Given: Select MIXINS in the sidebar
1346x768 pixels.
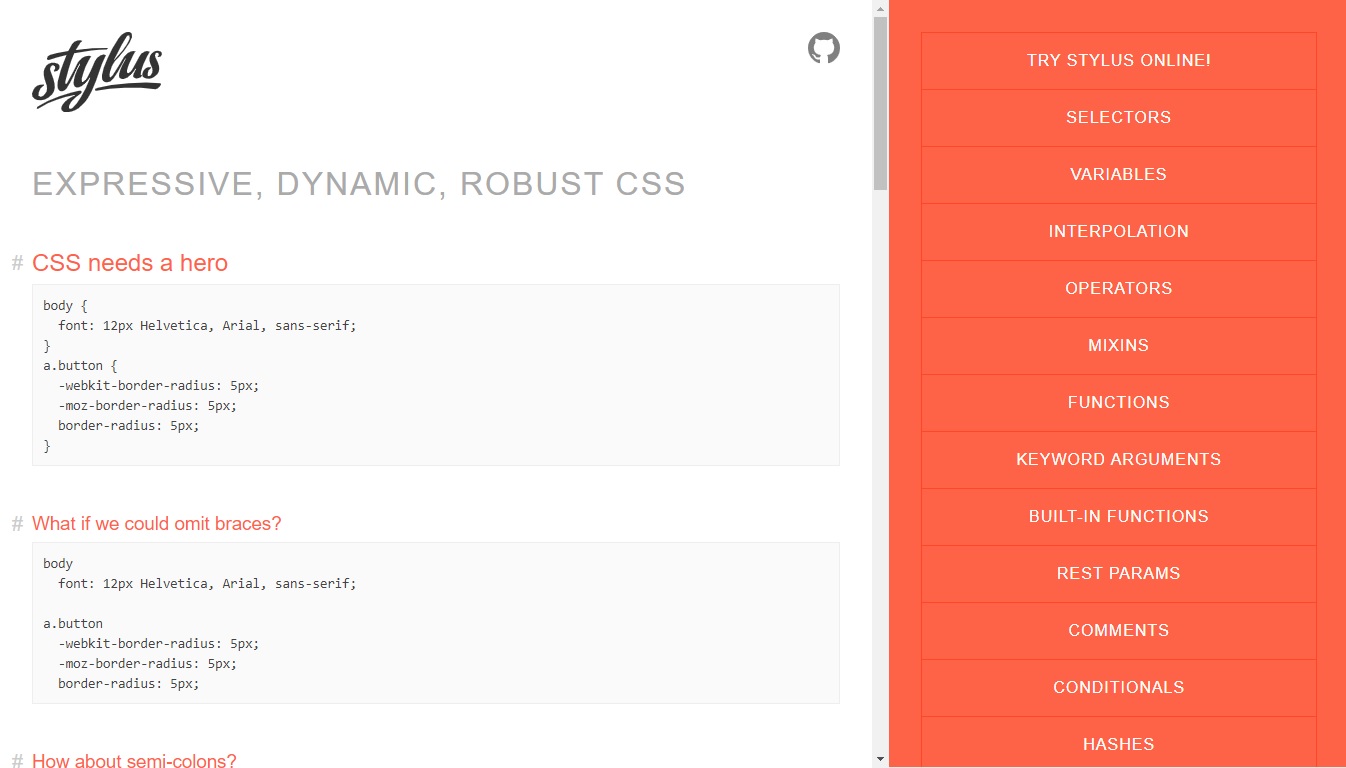Looking at the screenshot, I should pos(1118,345).
